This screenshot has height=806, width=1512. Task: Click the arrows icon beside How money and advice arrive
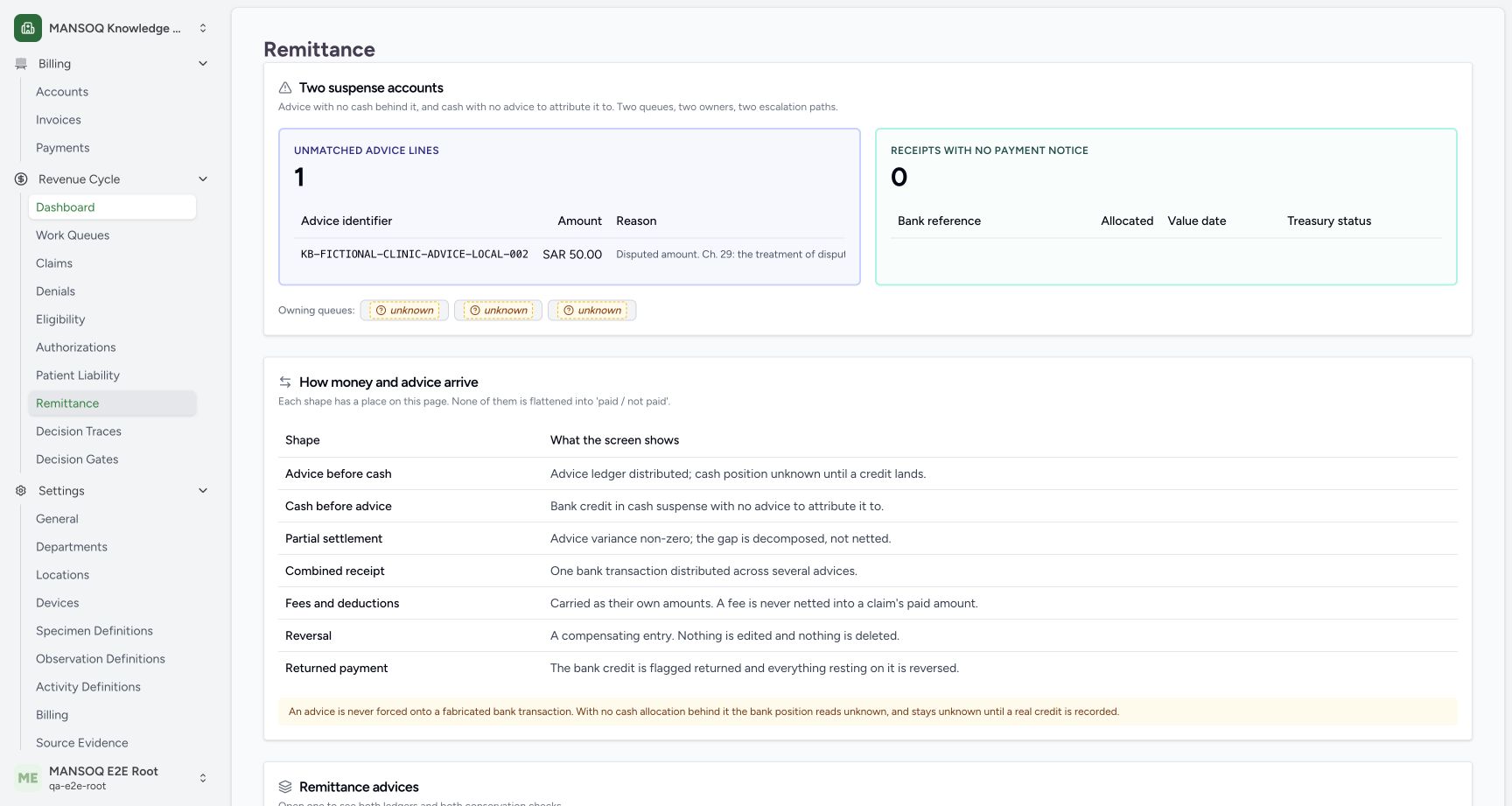pos(285,382)
